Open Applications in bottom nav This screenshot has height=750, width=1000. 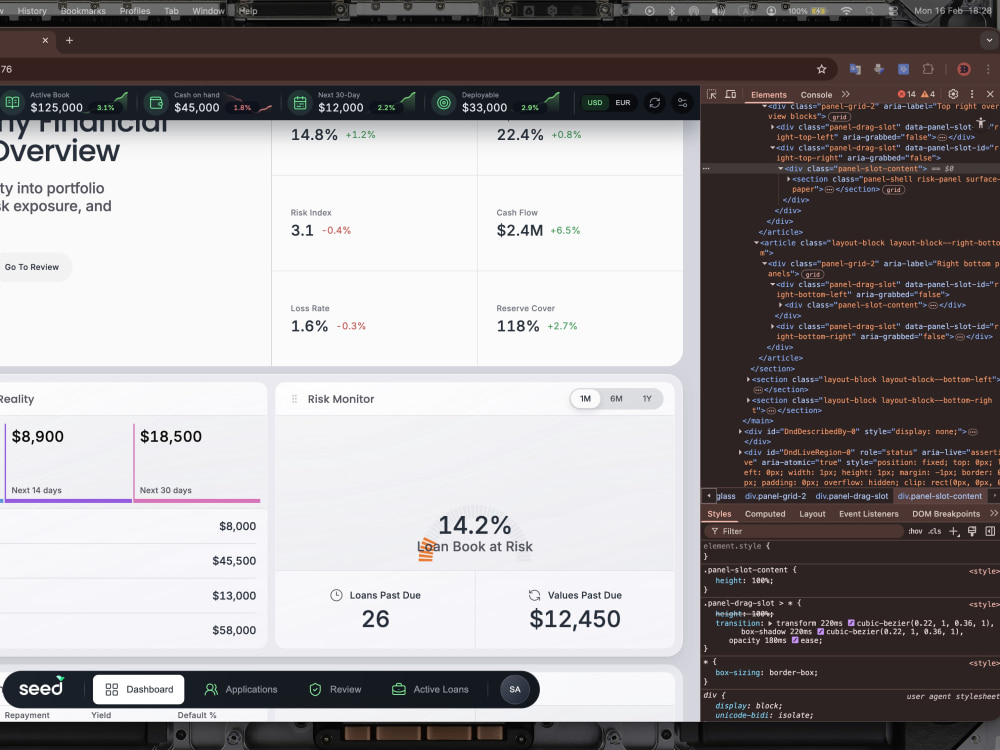tap(240, 689)
